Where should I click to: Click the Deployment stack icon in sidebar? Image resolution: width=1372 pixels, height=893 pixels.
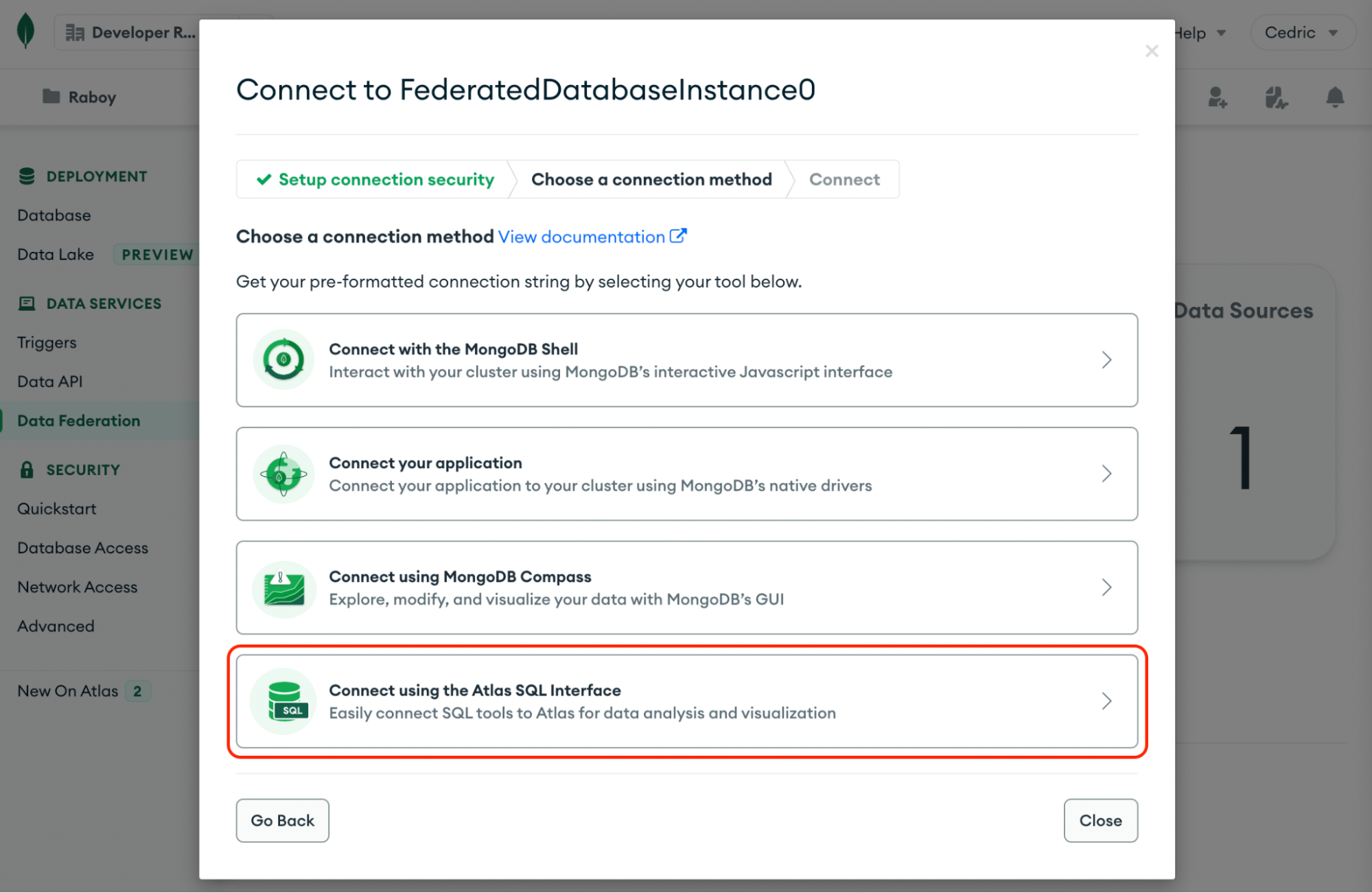[x=27, y=176]
